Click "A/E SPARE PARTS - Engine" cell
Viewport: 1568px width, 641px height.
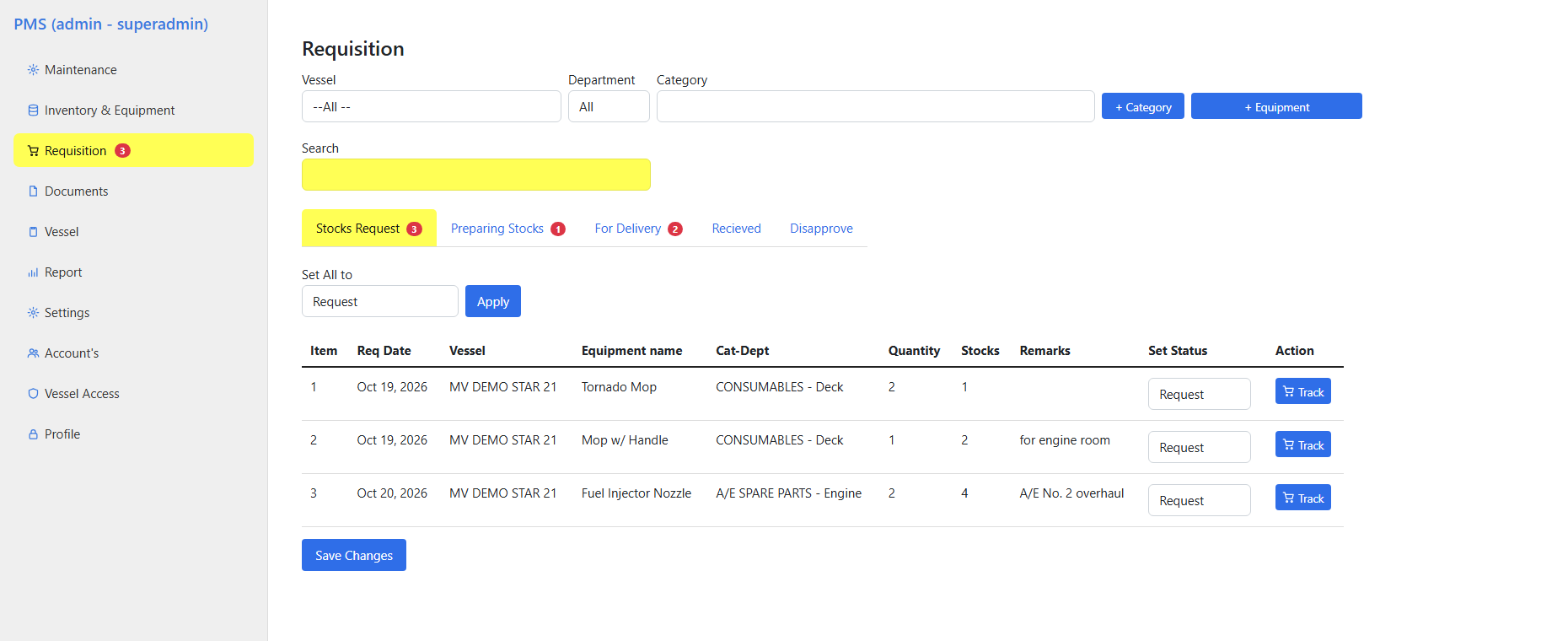click(x=789, y=493)
